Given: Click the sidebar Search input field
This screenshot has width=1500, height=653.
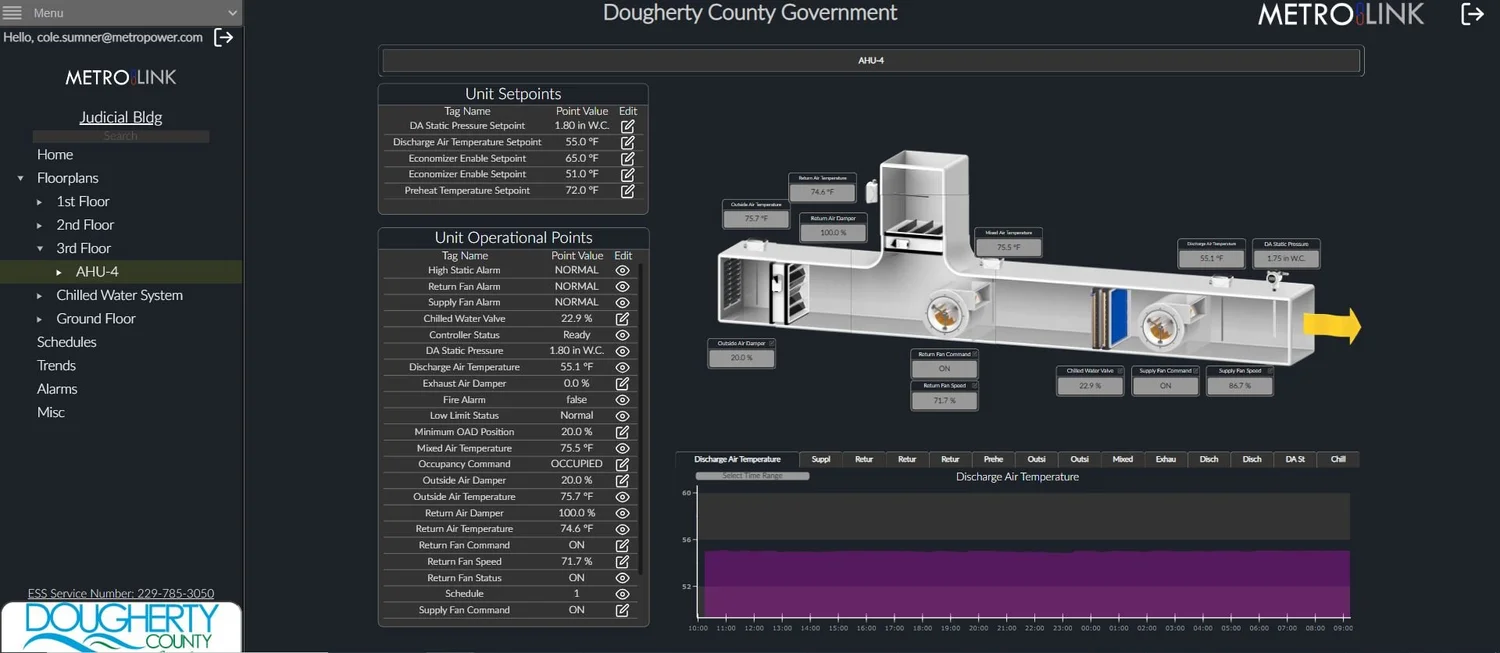Looking at the screenshot, I should (120, 136).
